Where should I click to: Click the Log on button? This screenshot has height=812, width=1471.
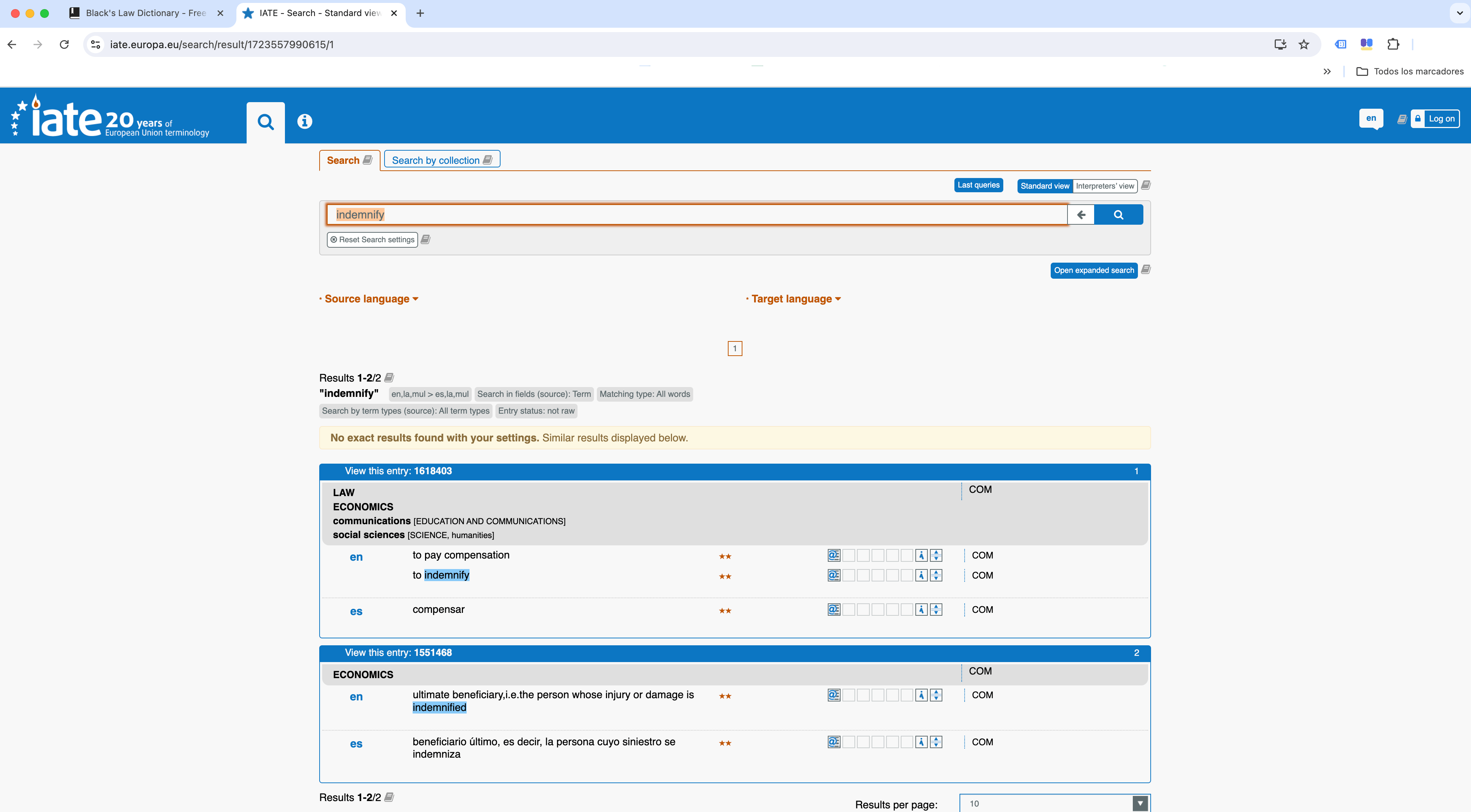pos(1435,119)
